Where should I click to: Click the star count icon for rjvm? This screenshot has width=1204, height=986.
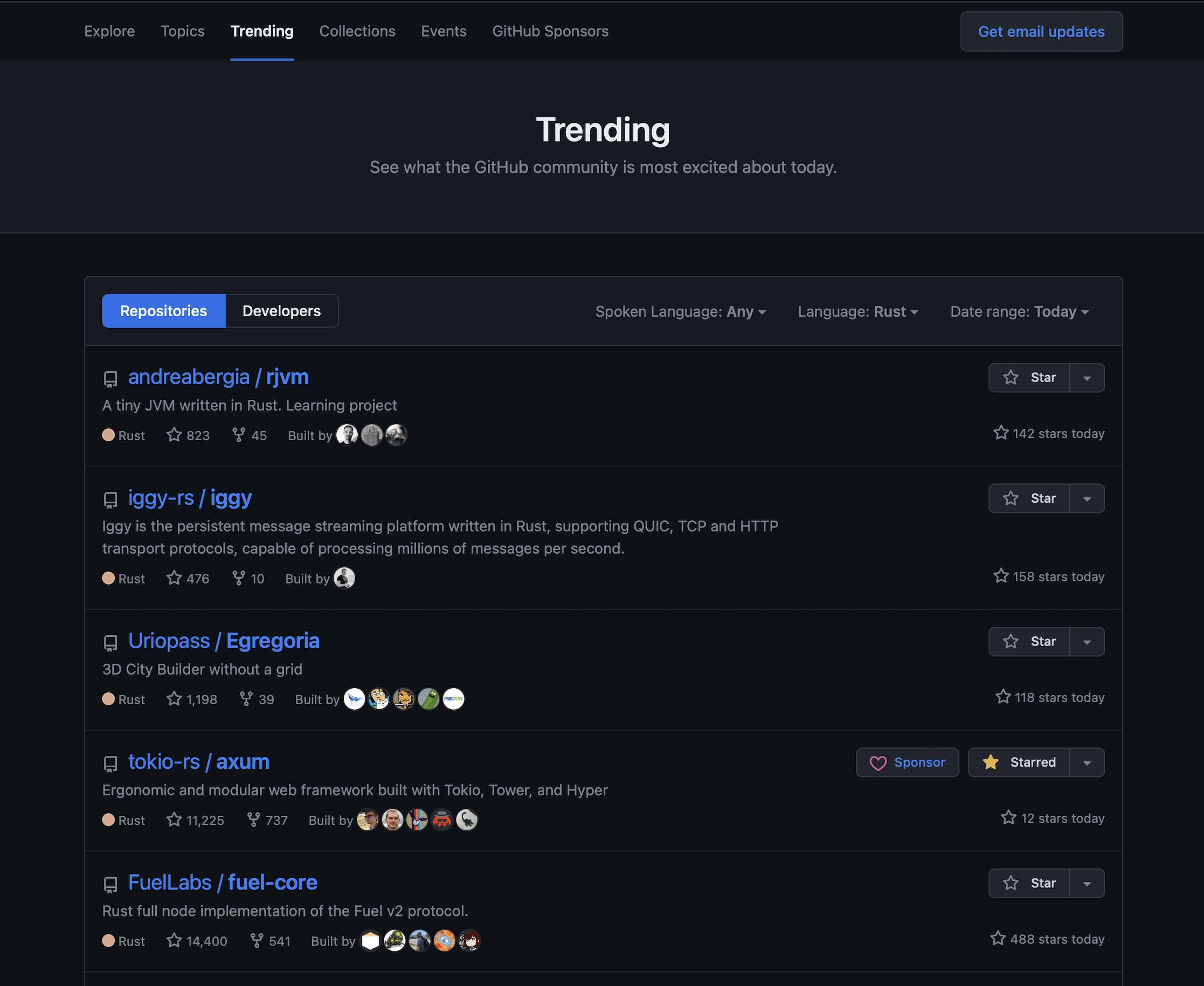point(174,435)
